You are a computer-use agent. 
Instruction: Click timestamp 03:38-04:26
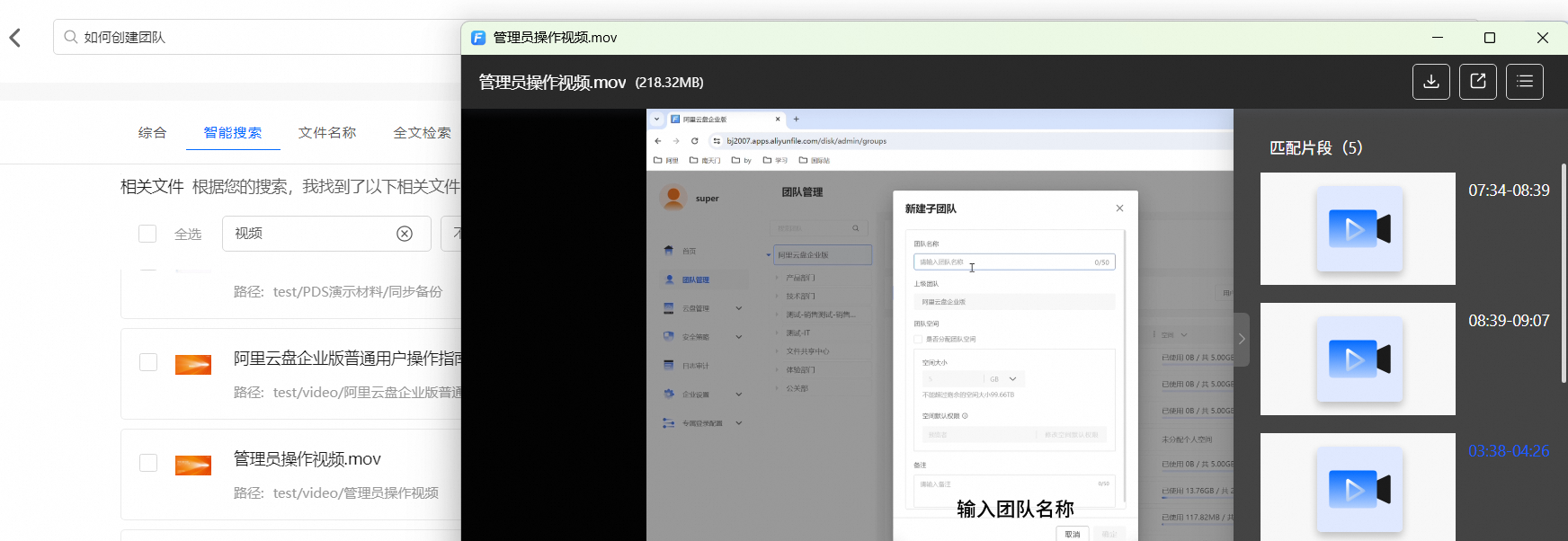tap(1509, 451)
